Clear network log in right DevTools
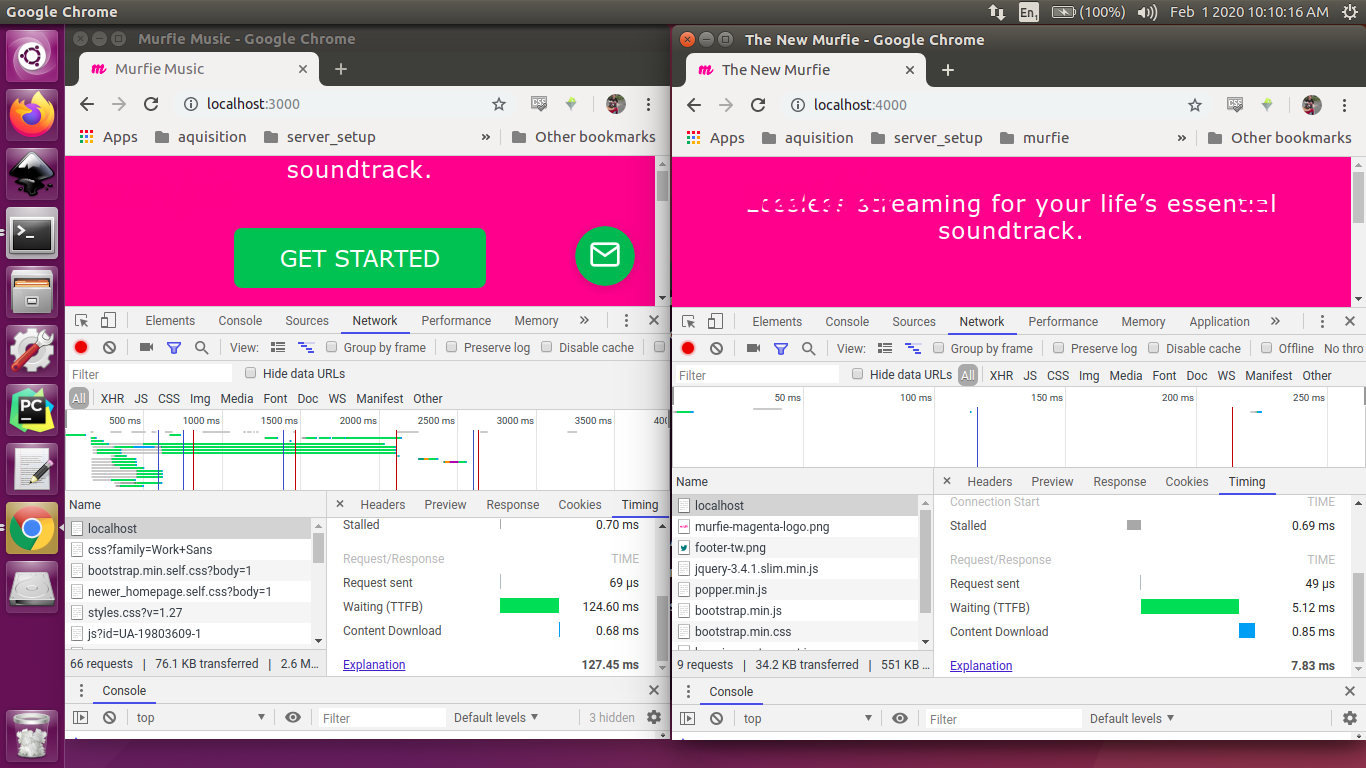The height and width of the screenshot is (768, 1366). (716, 349)
